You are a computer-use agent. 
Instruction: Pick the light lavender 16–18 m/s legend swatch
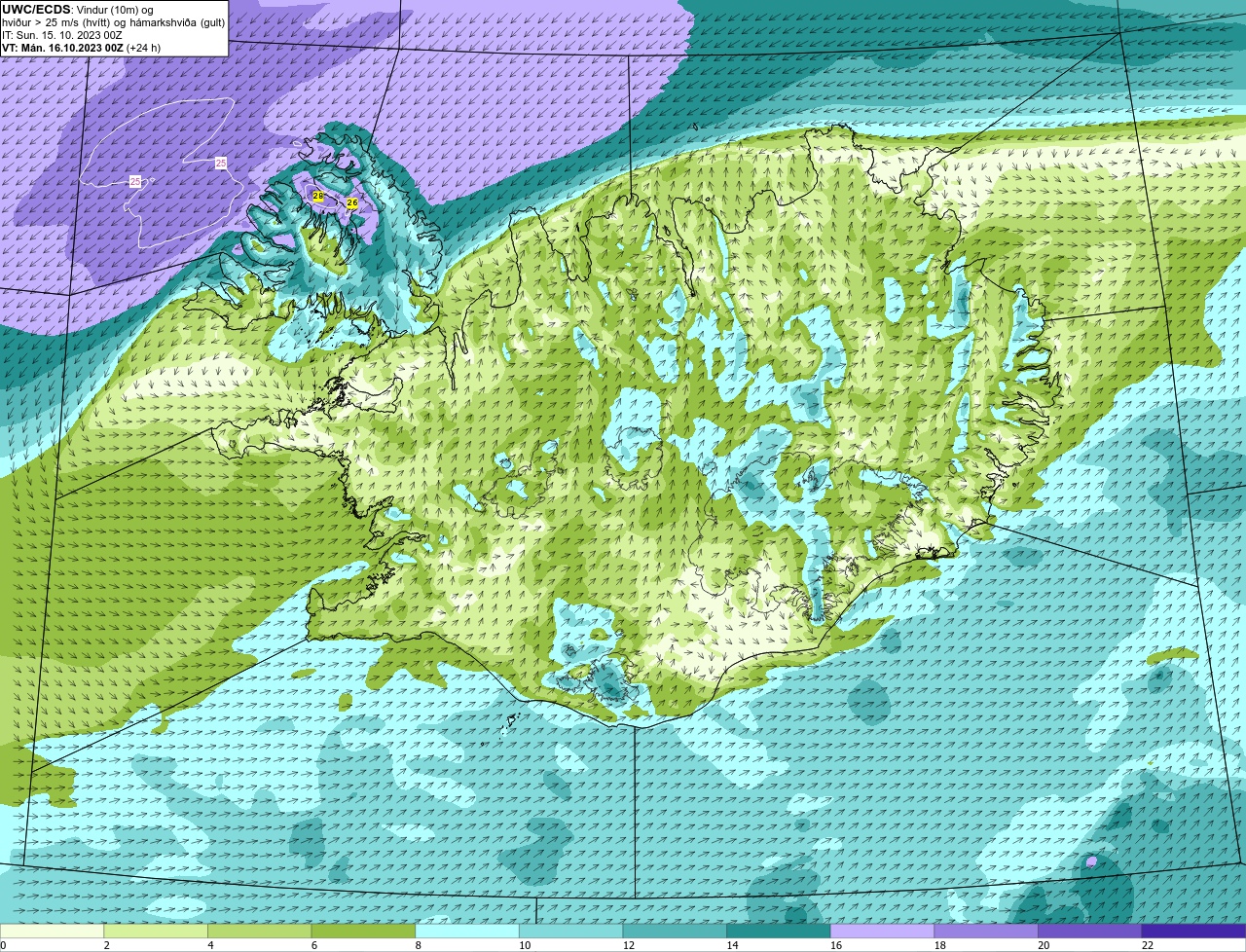click(x=882, y=931)
